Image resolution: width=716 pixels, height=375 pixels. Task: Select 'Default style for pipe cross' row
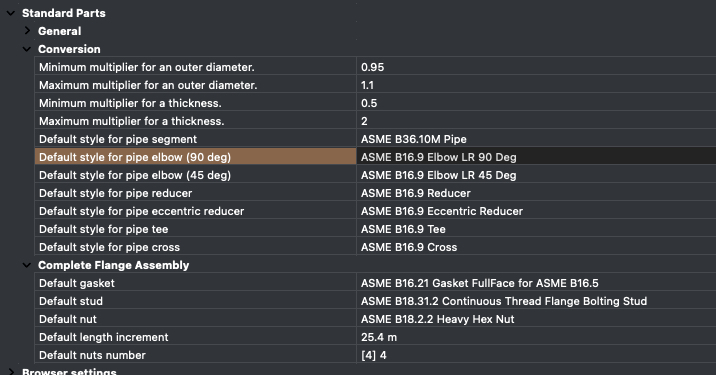[195, 247]
